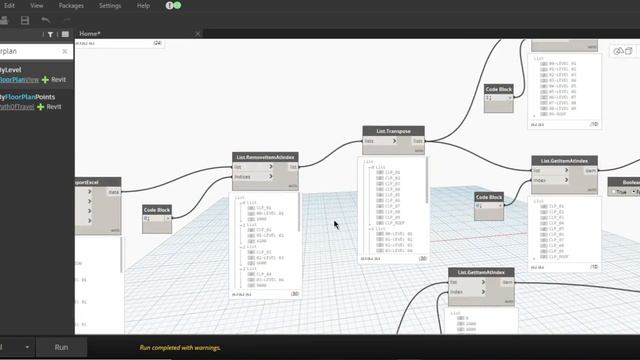Click lists output port of List.Transpose

tap(418, 141)
